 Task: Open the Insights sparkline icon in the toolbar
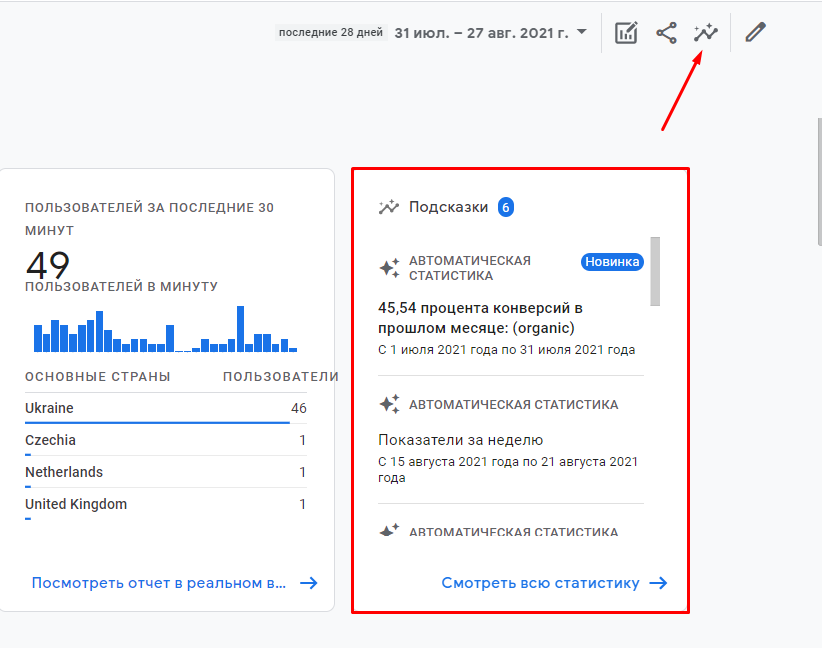706,32
